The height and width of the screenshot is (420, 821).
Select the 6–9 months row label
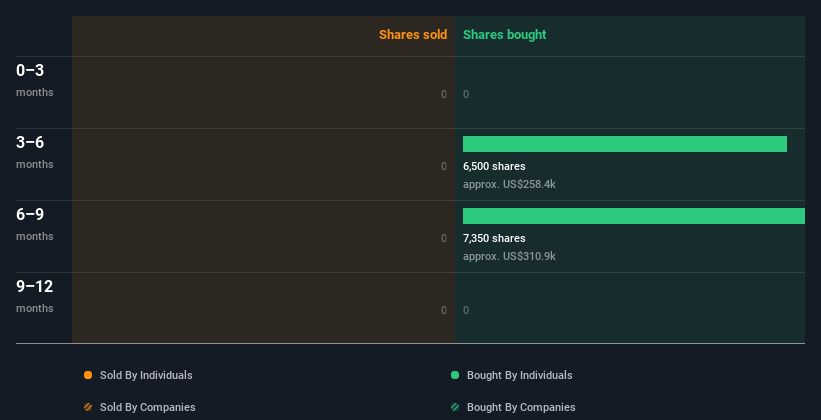pos(35,224)
